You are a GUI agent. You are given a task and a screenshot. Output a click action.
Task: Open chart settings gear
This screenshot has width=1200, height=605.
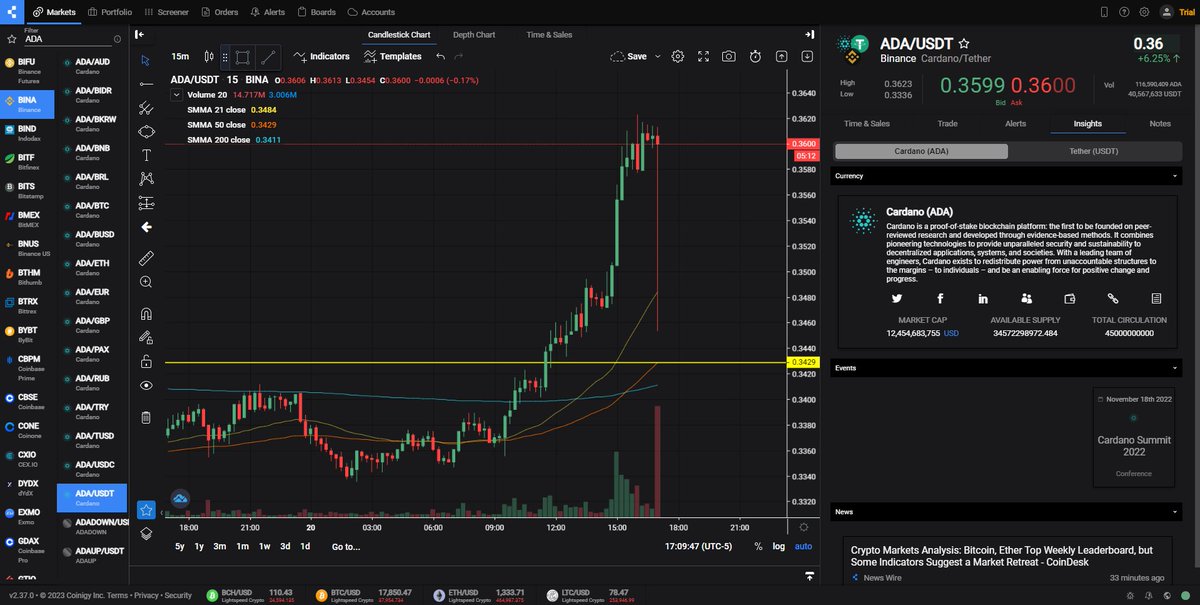[x=678, y=57]
